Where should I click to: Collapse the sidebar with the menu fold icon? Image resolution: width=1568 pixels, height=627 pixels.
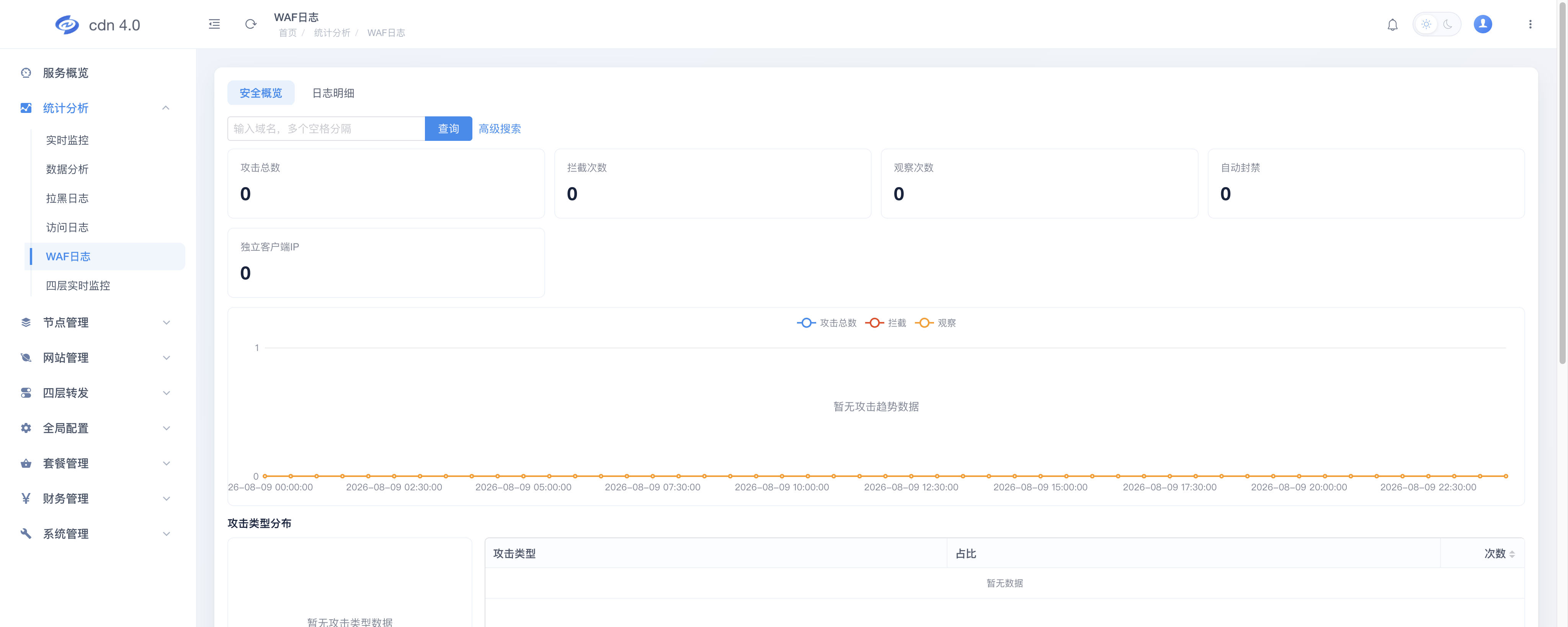[x=214, y=24]
